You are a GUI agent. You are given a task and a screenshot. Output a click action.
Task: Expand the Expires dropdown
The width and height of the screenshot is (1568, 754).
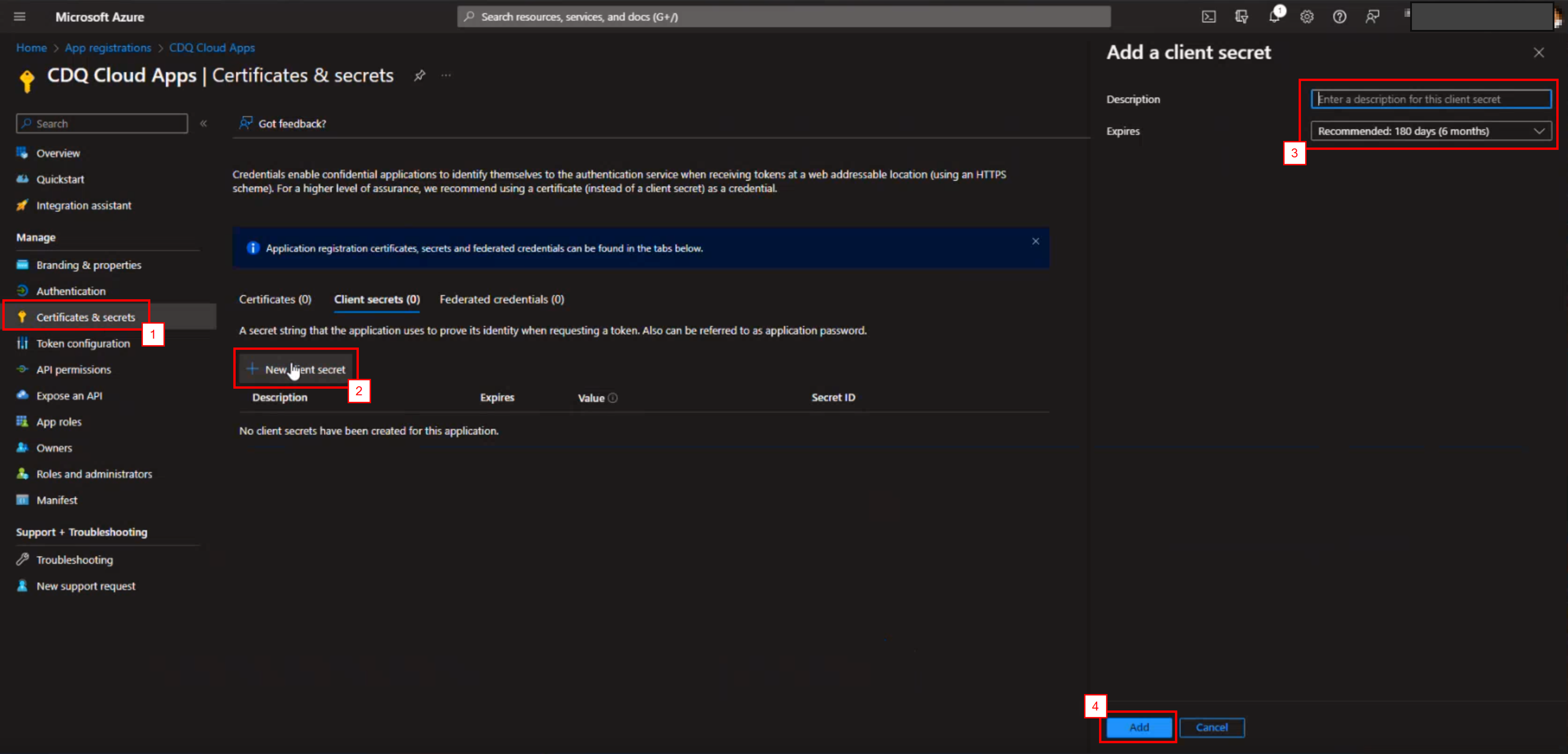(x=1430, y=131)
